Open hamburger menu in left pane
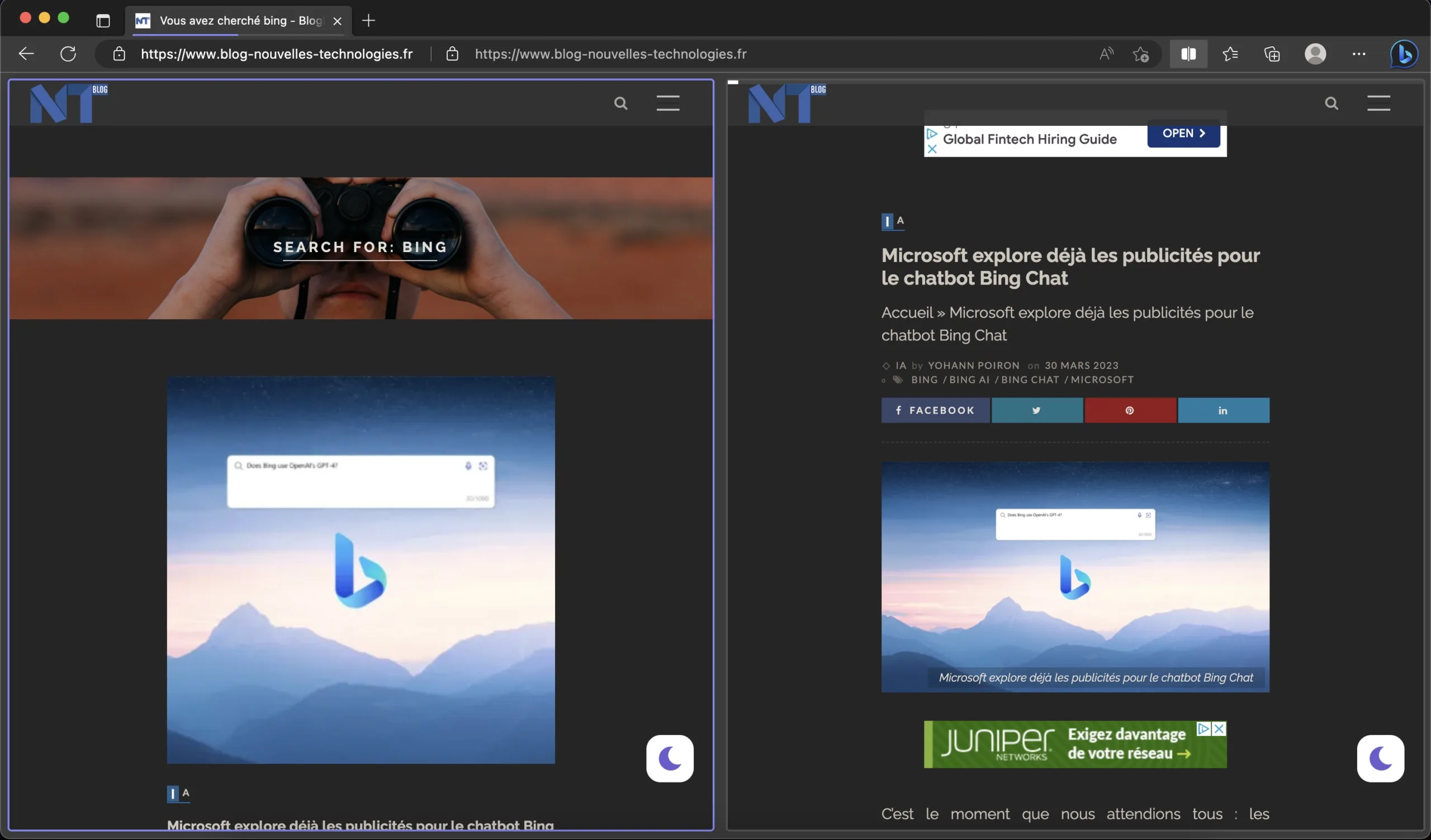Viewport: 1431px width, 840px height. (668, 103)
